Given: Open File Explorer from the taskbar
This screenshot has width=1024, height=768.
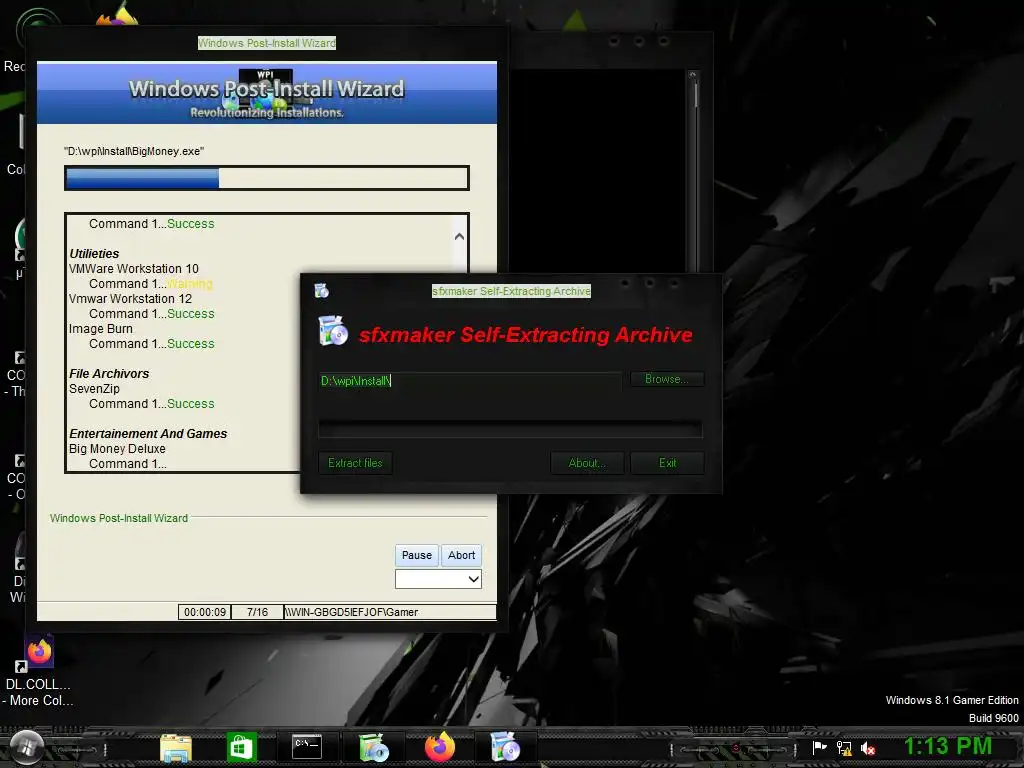Looking at the screenshot, I should [x=176, y=747].
